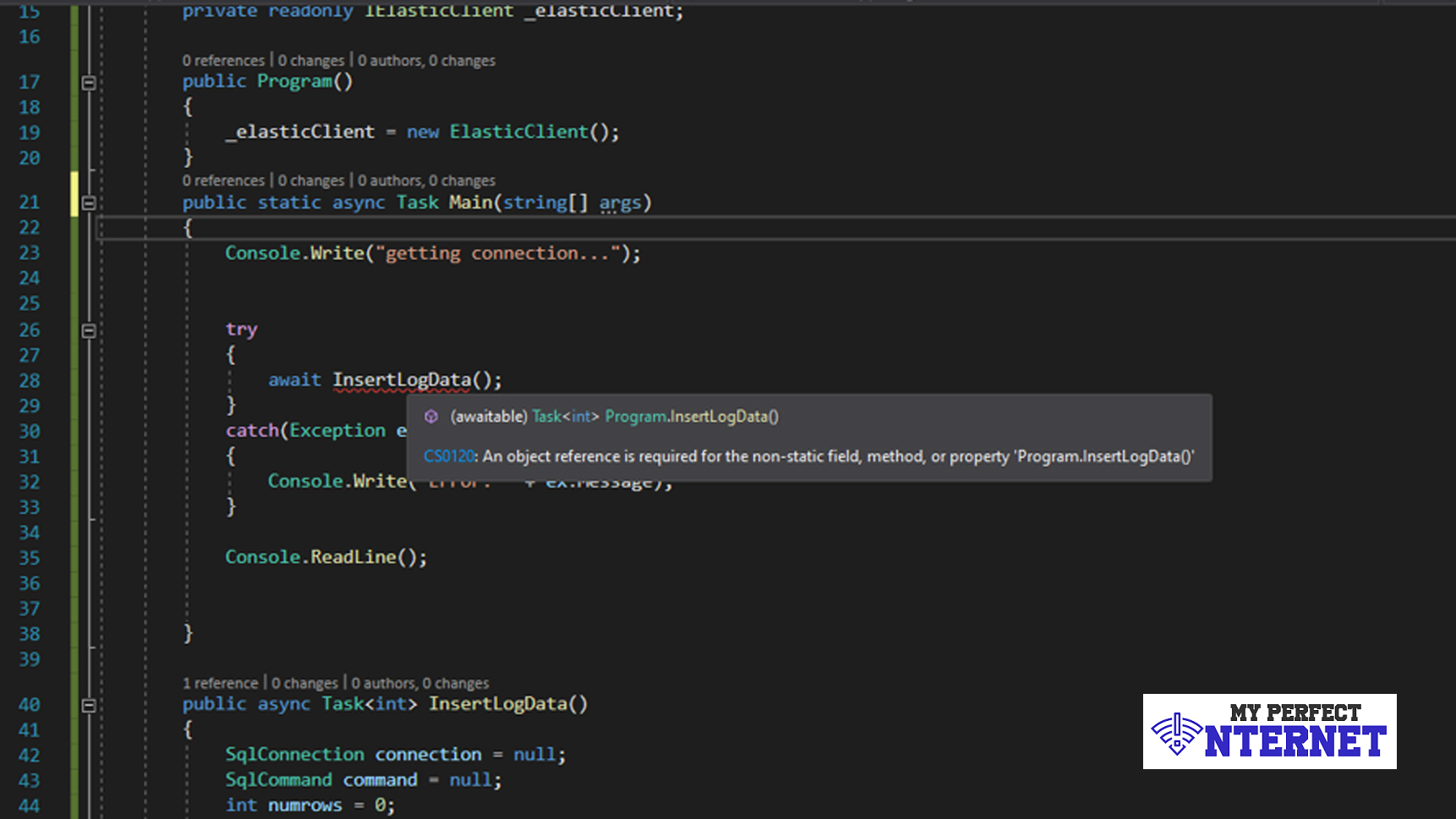Screen dimensions: 1456x819
Task: Click the catch keyword on line 30
Action: point(252,431)
